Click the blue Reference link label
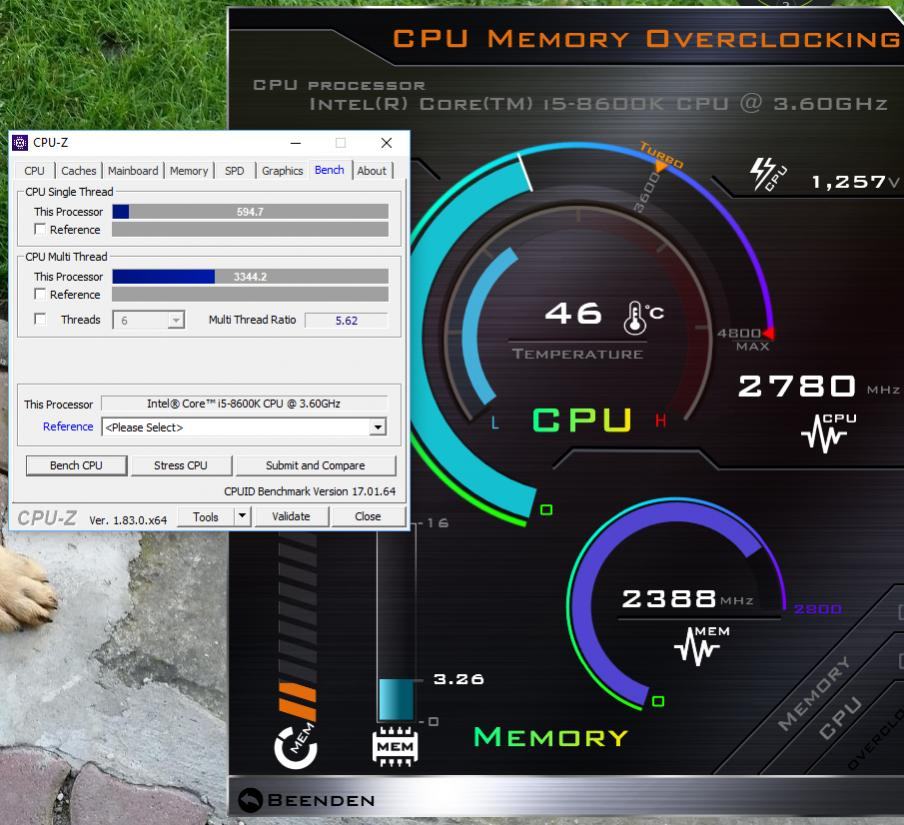The height and width of the screenshot is (825, 904). tap(68, 427)
